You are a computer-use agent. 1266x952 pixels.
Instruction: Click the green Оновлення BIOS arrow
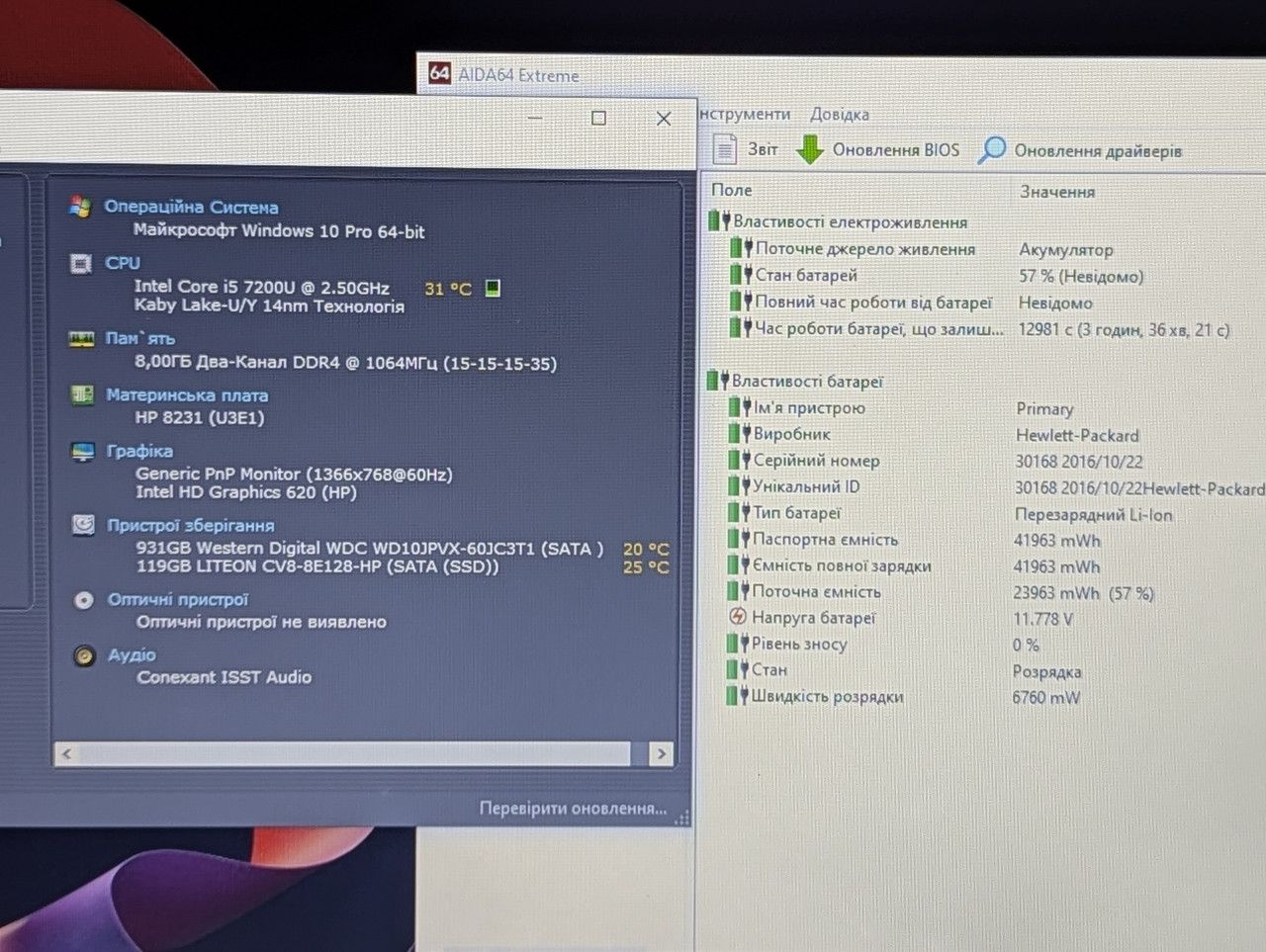click(x=810, y=150)
